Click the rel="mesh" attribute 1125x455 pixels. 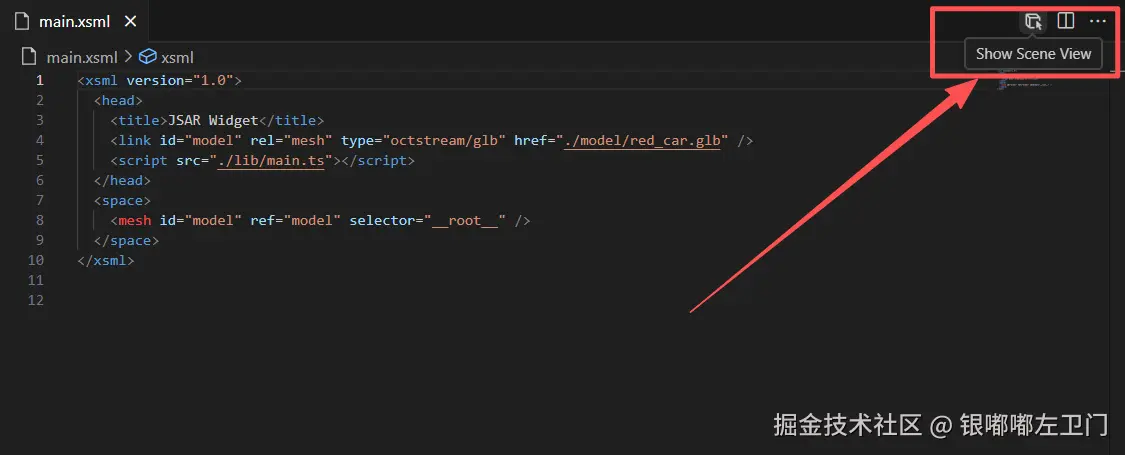291,141
